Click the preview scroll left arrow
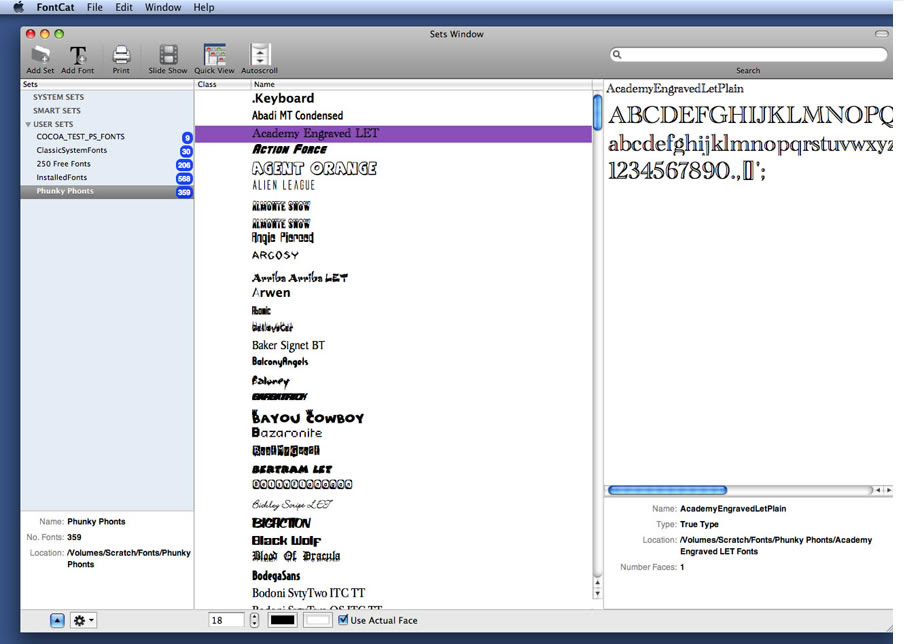Viewport: 911px width, 644px height. tap(878, 490)
